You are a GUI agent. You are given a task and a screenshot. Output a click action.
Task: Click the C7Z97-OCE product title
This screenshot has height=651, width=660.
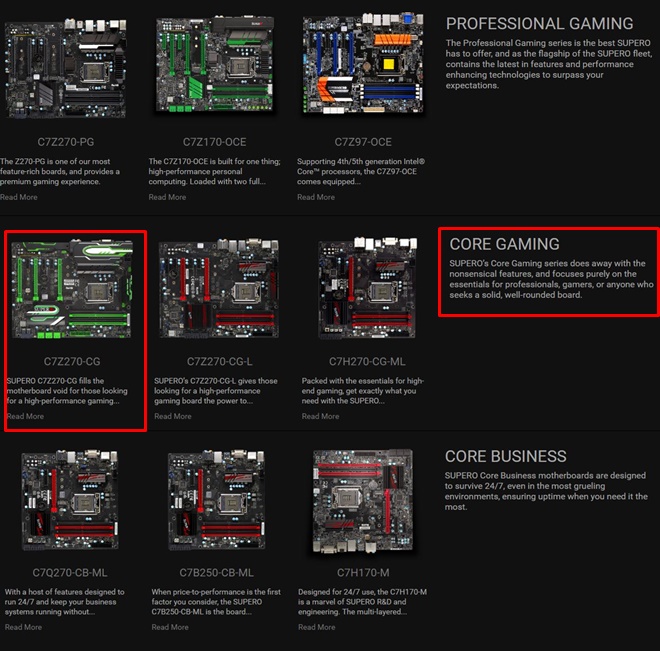363,142
